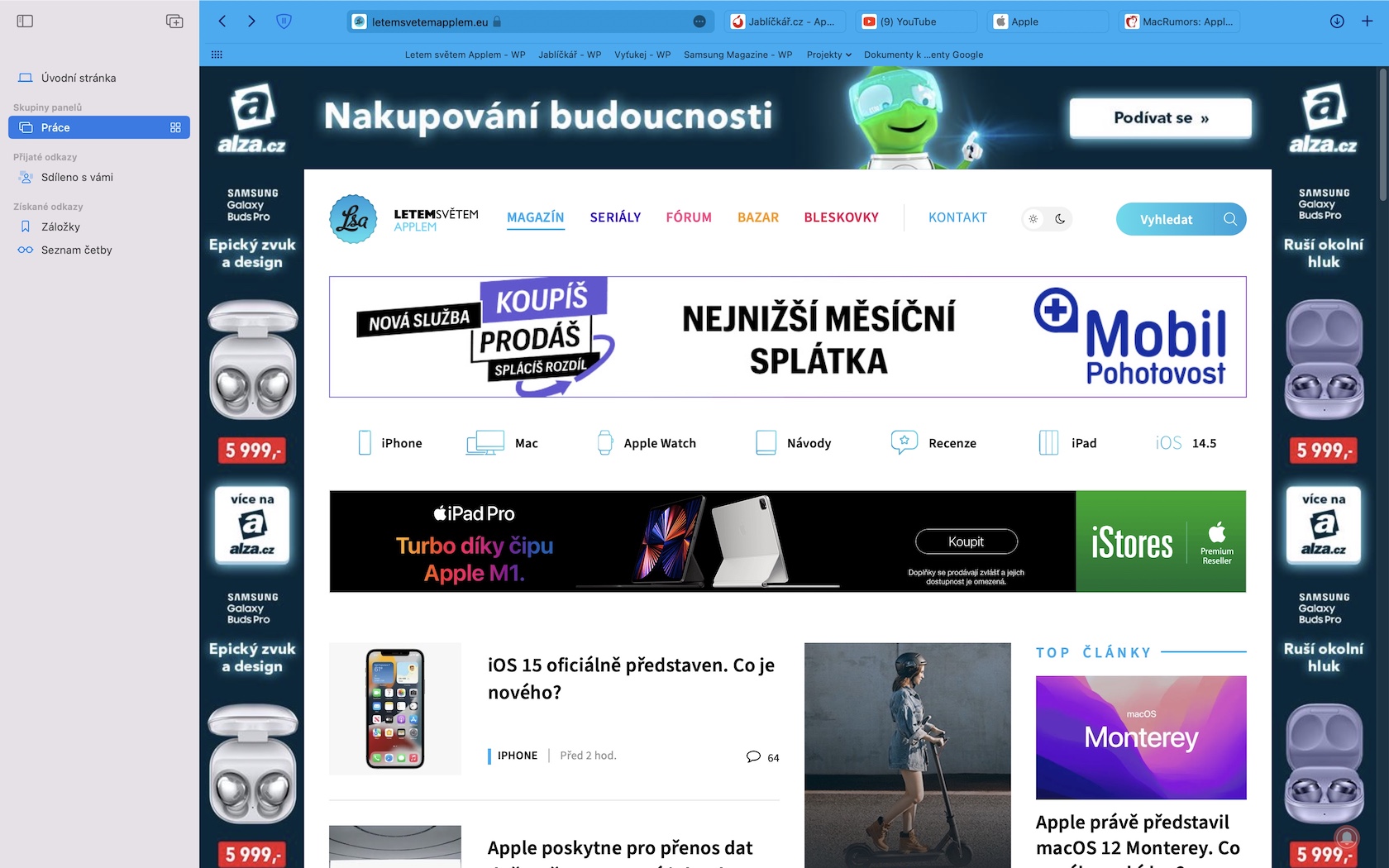Click the right 'více na alza.cz' badge
Viewport: 1389px width, 868px height.
1324,525
